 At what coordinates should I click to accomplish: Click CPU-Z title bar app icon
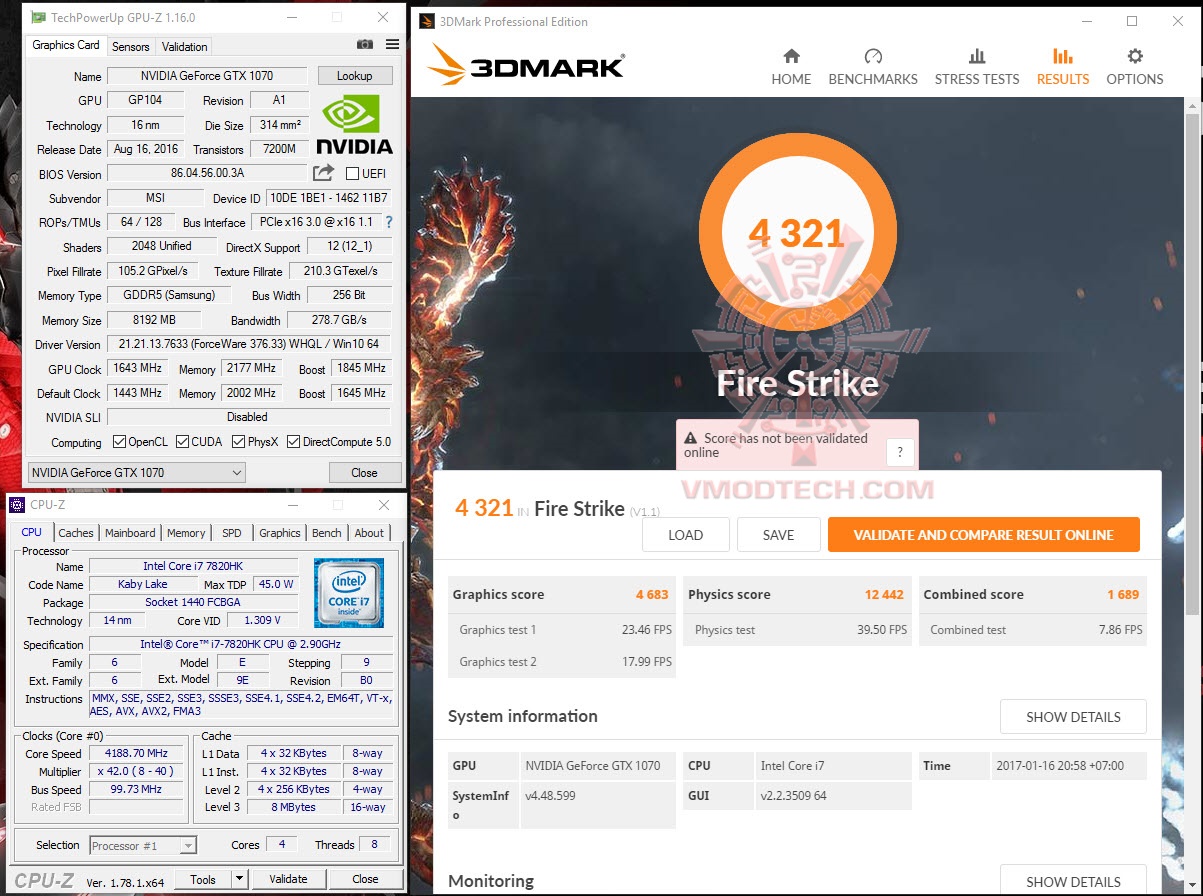coord(17,505)
